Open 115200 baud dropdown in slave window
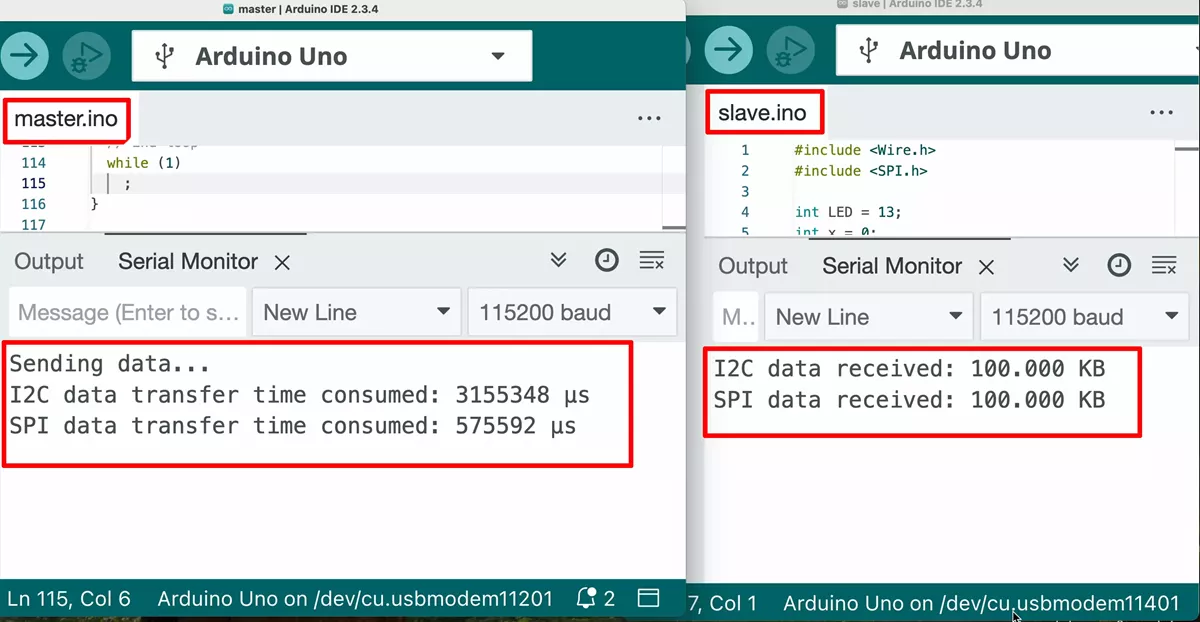Image resolution: width=1200 pixels, height=622 pixels. pyautogui.click(x=1084, y=317)
